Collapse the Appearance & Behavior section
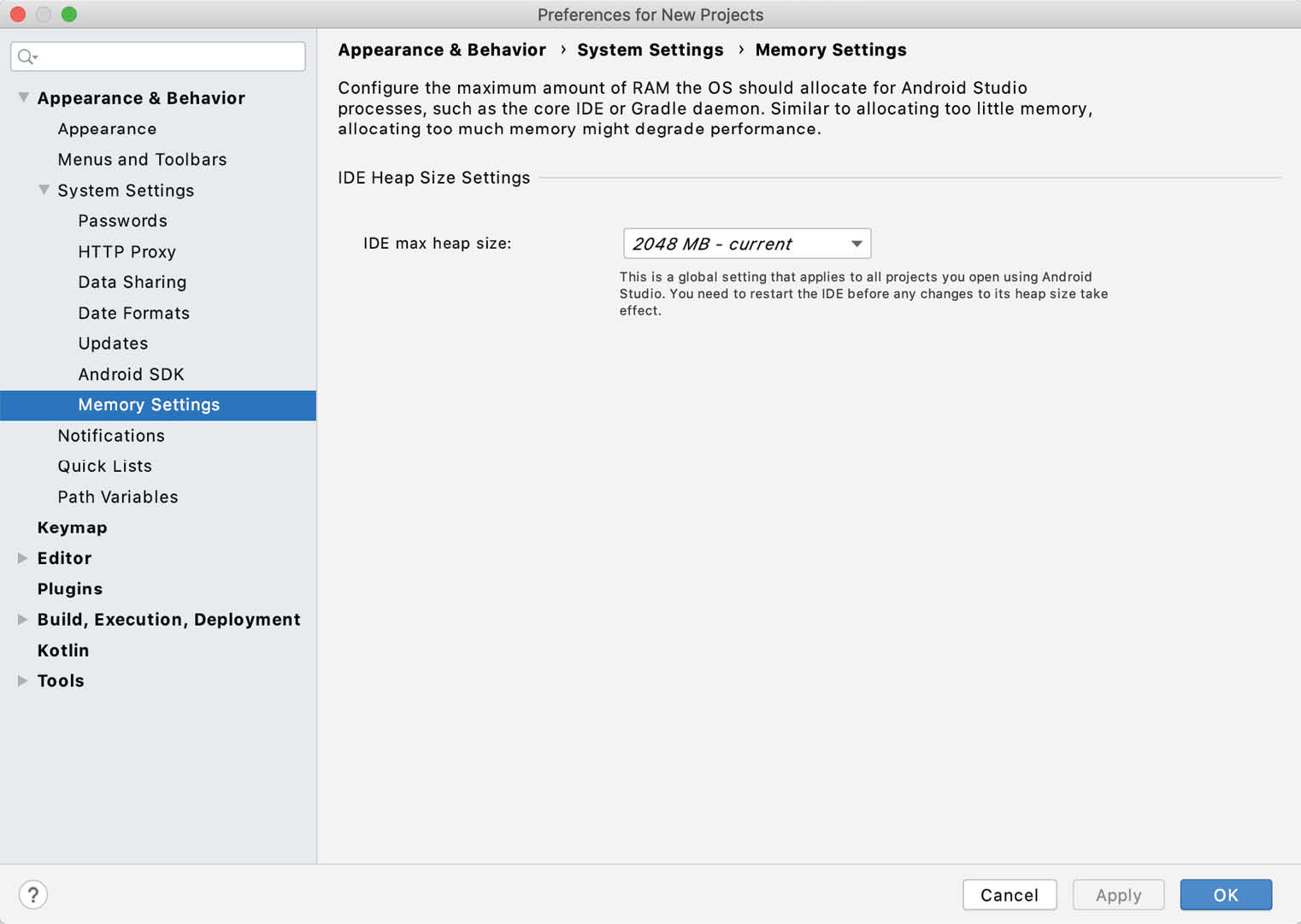This screenshot has width=1301, height=924. pyautogui.click(x=23, y=97)
